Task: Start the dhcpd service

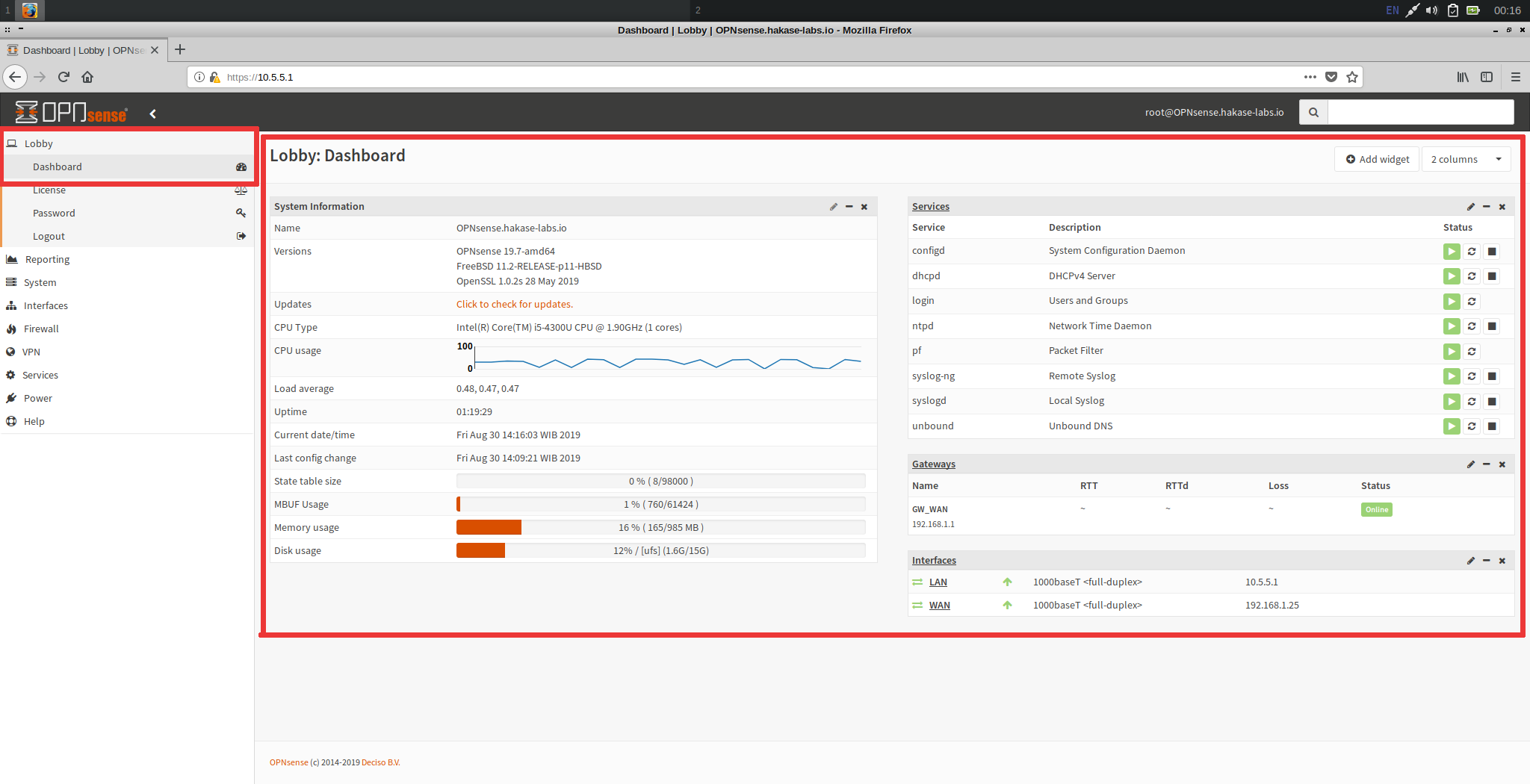Action: pos(1451,276)
